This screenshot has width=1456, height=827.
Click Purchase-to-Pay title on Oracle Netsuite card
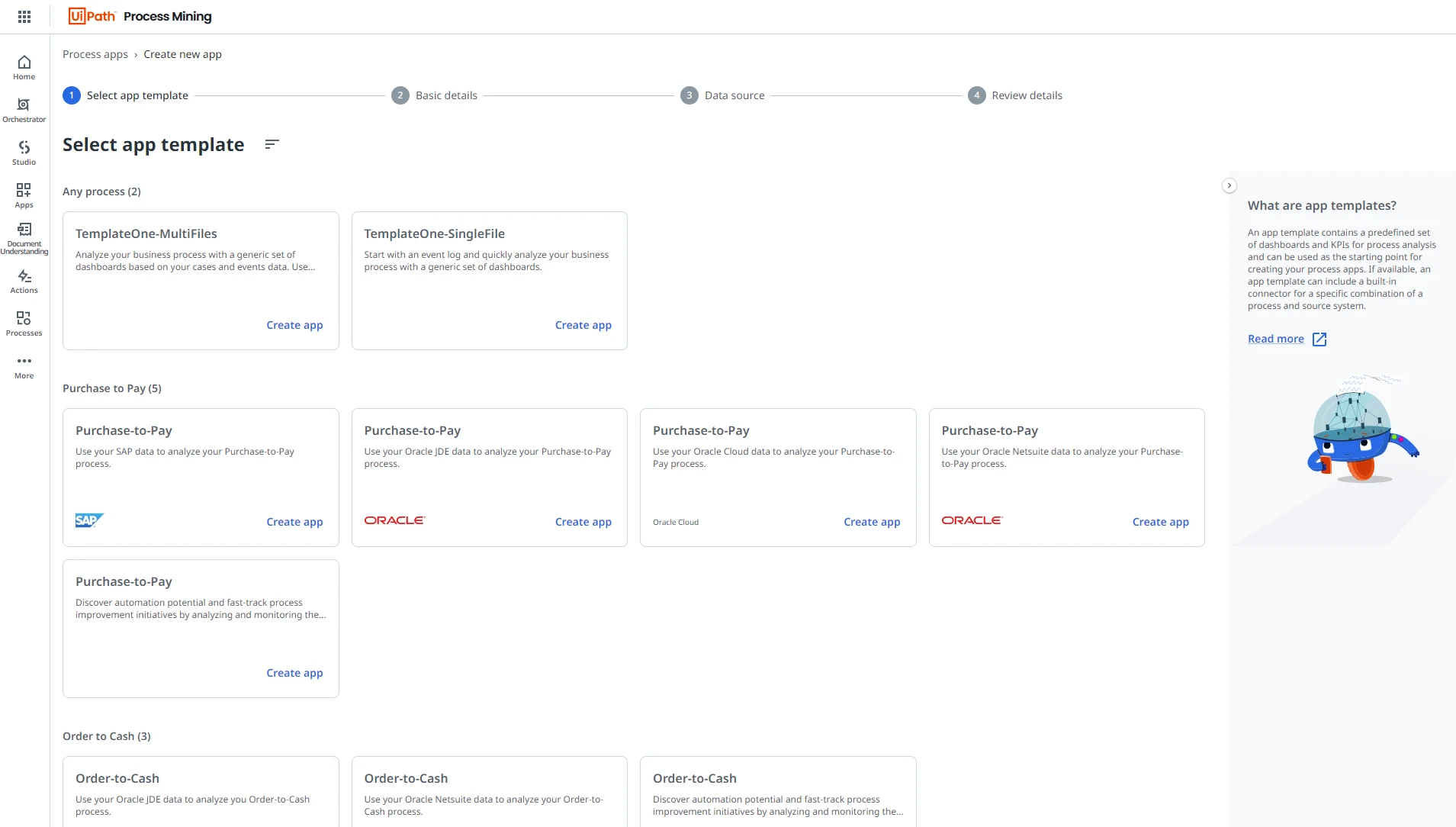click(x=990, y=430)
